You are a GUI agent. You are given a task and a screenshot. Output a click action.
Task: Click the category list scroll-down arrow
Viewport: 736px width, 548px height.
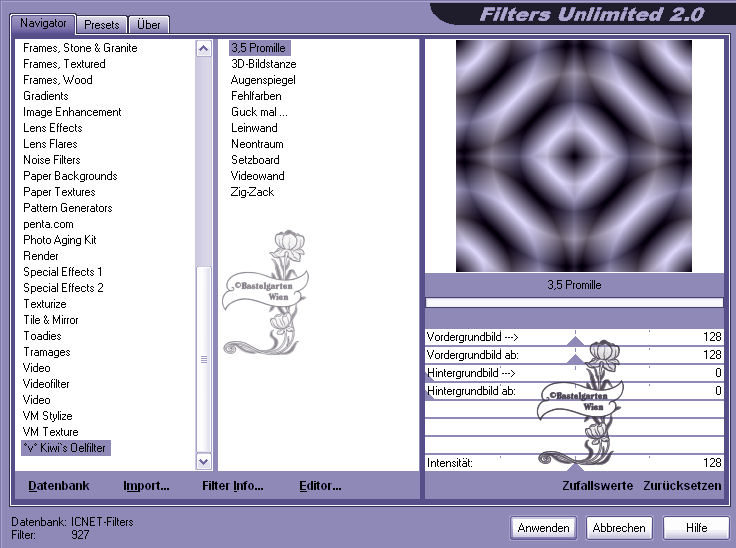click(203, 462)
